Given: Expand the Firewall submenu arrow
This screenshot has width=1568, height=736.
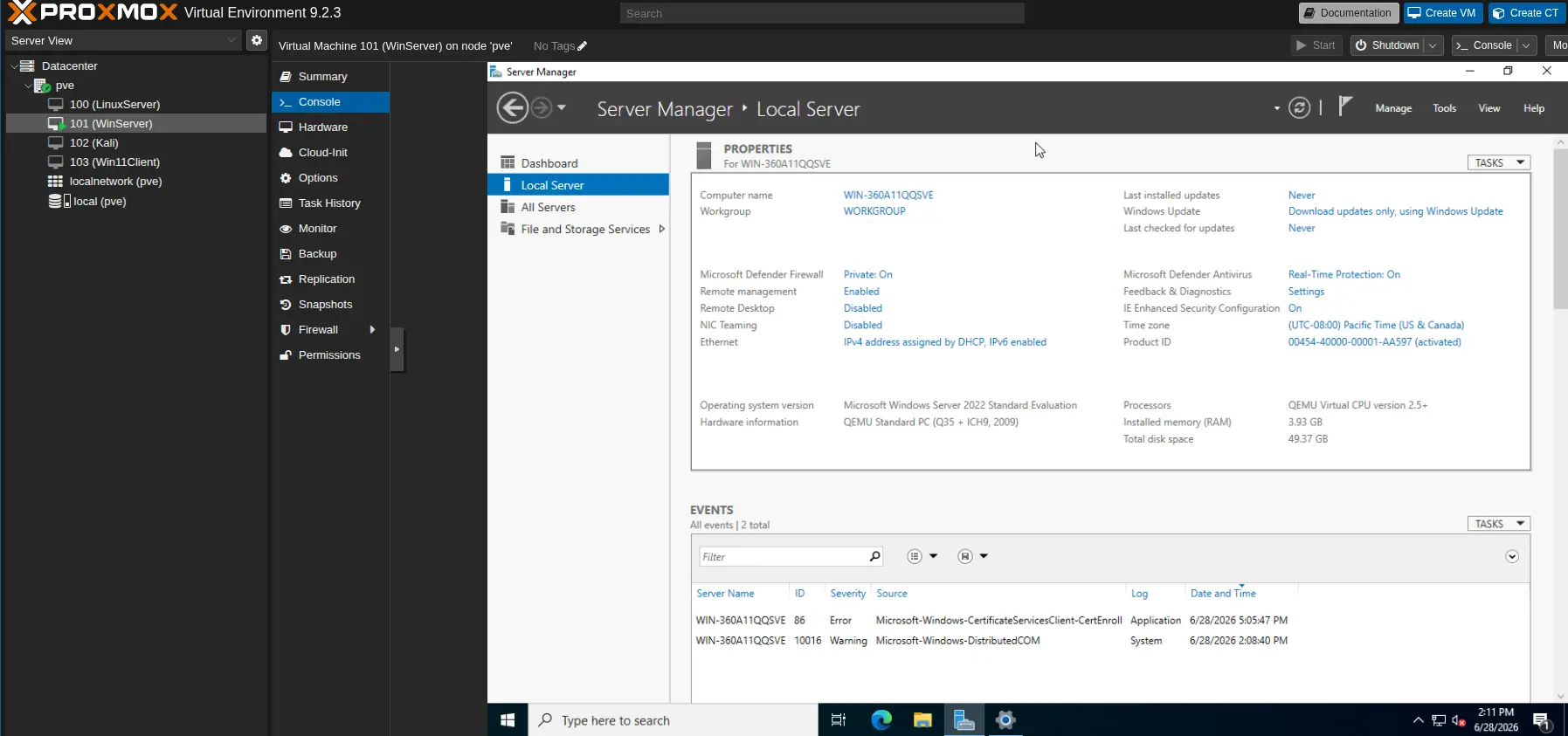Looking at the screenshot, I should pos(372,329).
